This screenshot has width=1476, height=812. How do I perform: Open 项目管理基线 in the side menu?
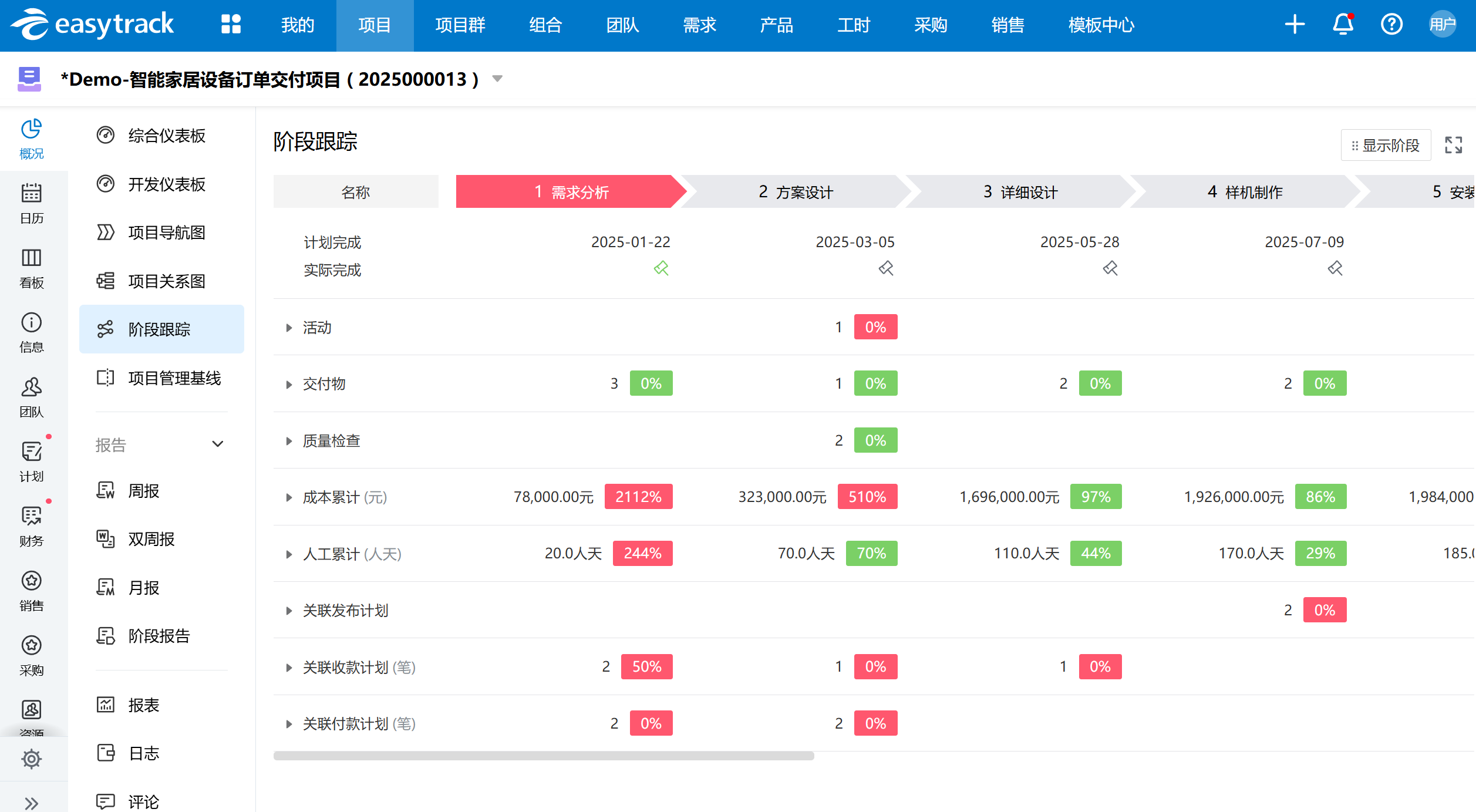(174, 378)
